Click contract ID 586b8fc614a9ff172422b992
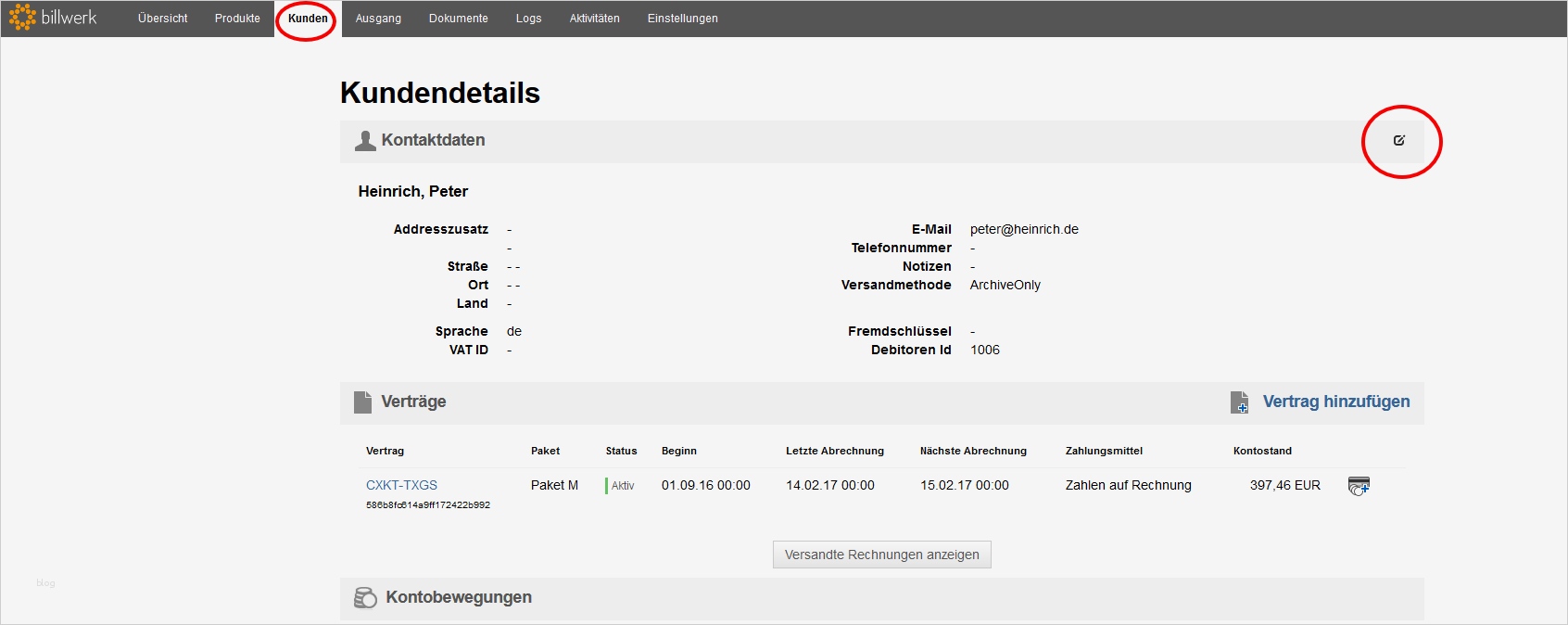Screen dimensions: 1568x625 click(x=428, y=505)
